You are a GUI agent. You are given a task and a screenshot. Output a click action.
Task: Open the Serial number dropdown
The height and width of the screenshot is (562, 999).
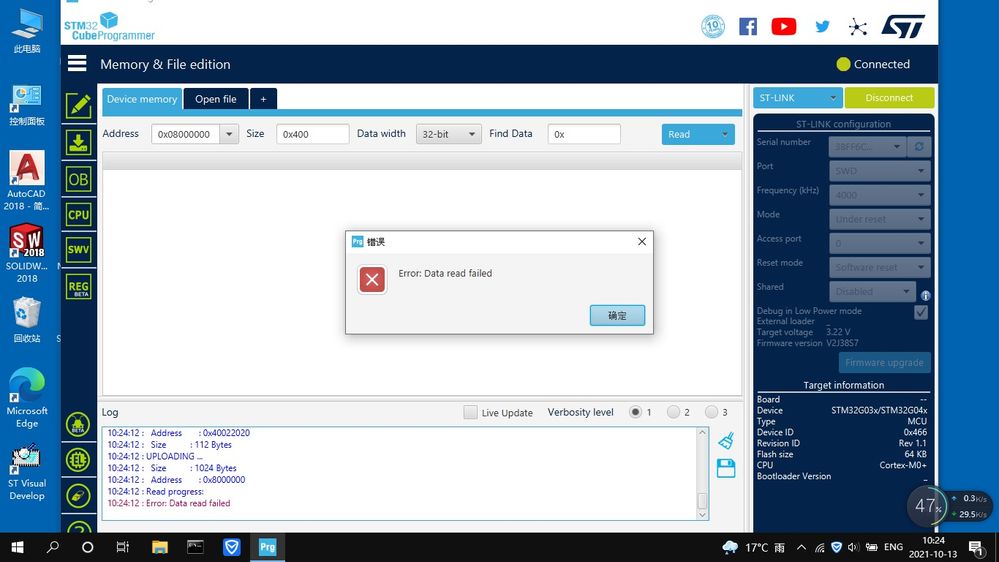[868, 147]
